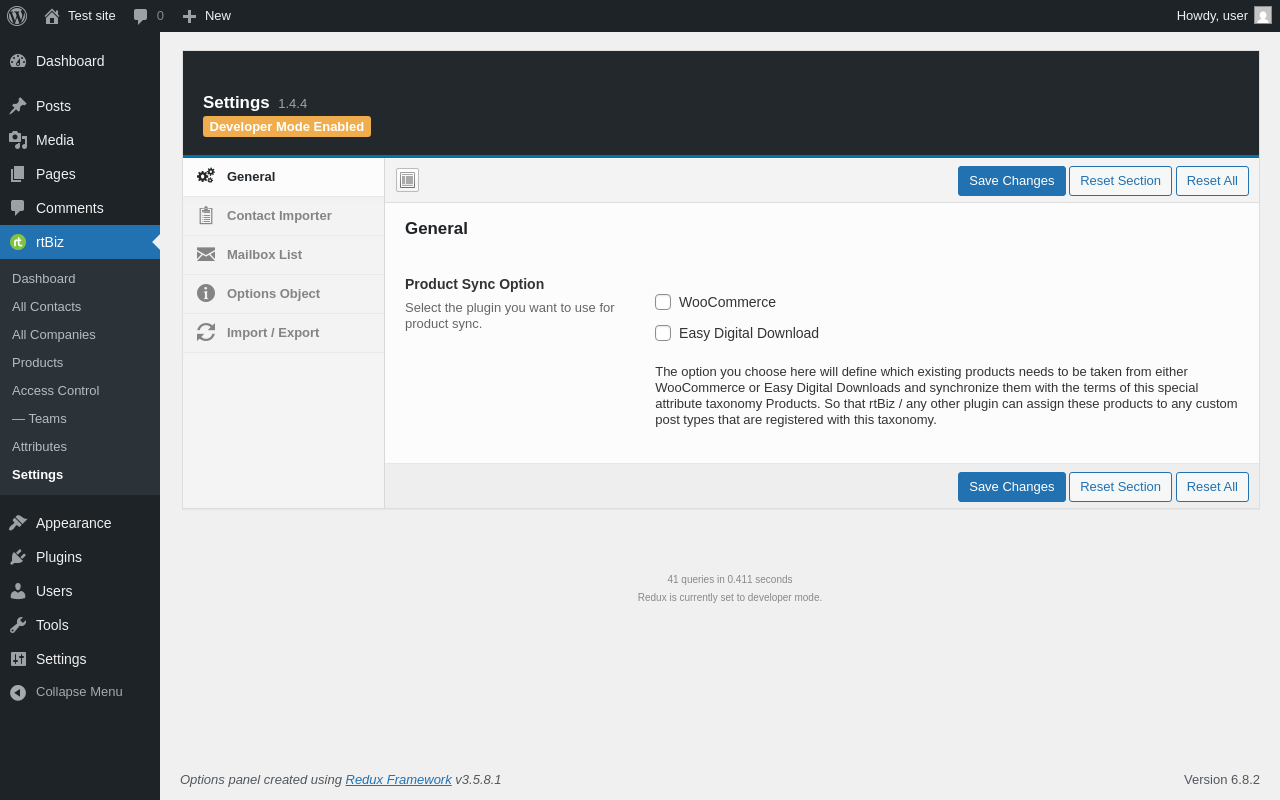Open Products submenu item
Image resolution: width=1280 pixels, height=800 pixels.
click(80, 362)
